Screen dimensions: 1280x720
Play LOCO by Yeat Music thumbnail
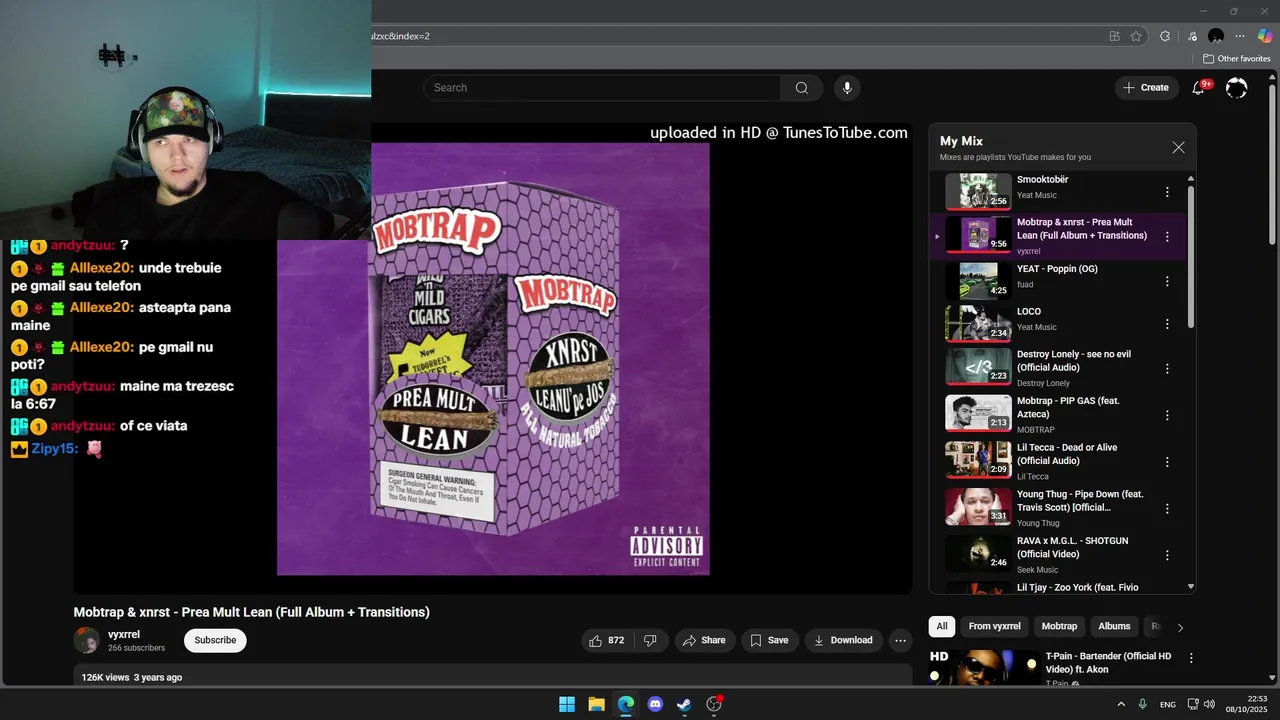point(979,323)
